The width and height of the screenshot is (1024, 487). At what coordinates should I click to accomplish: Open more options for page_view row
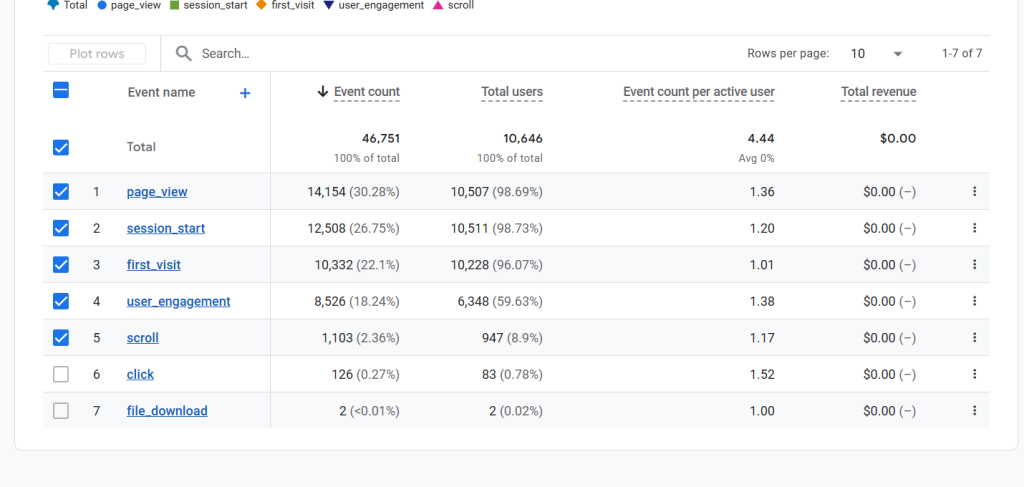coord(974,192)
